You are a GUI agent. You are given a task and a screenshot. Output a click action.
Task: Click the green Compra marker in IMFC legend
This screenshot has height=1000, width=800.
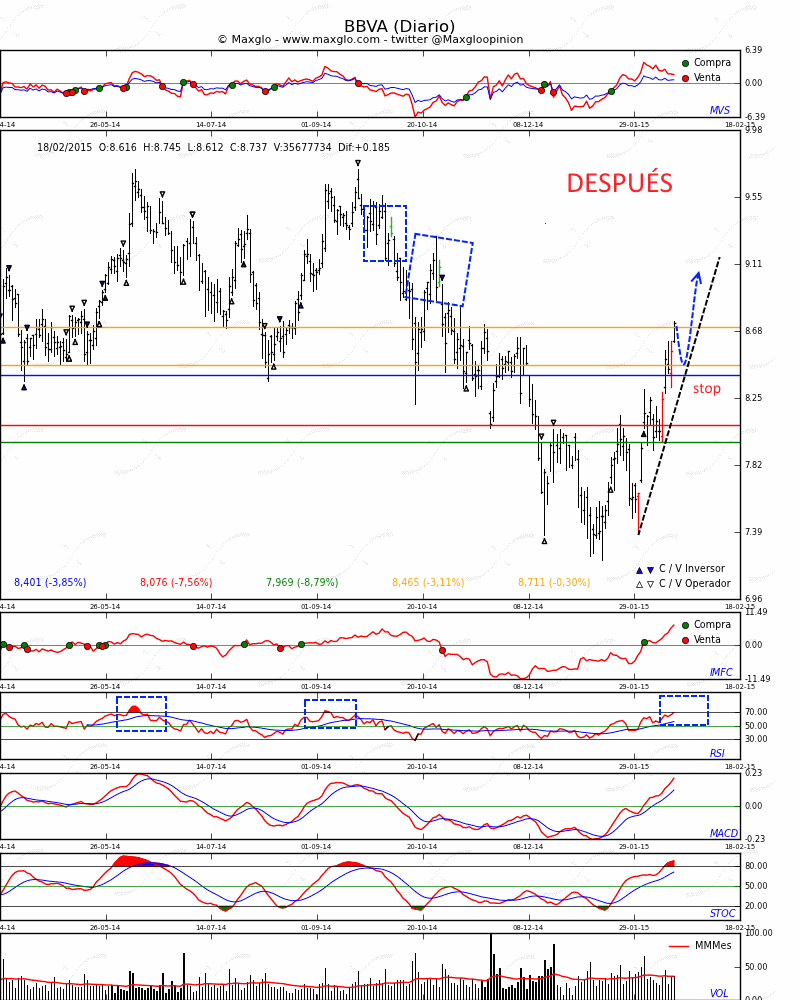click(x=686, y=626)
